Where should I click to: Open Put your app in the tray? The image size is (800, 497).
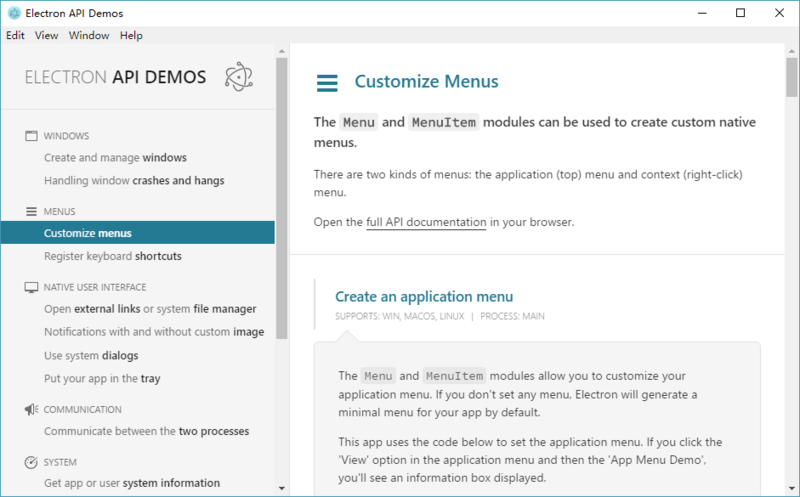(x=102, y=379)
